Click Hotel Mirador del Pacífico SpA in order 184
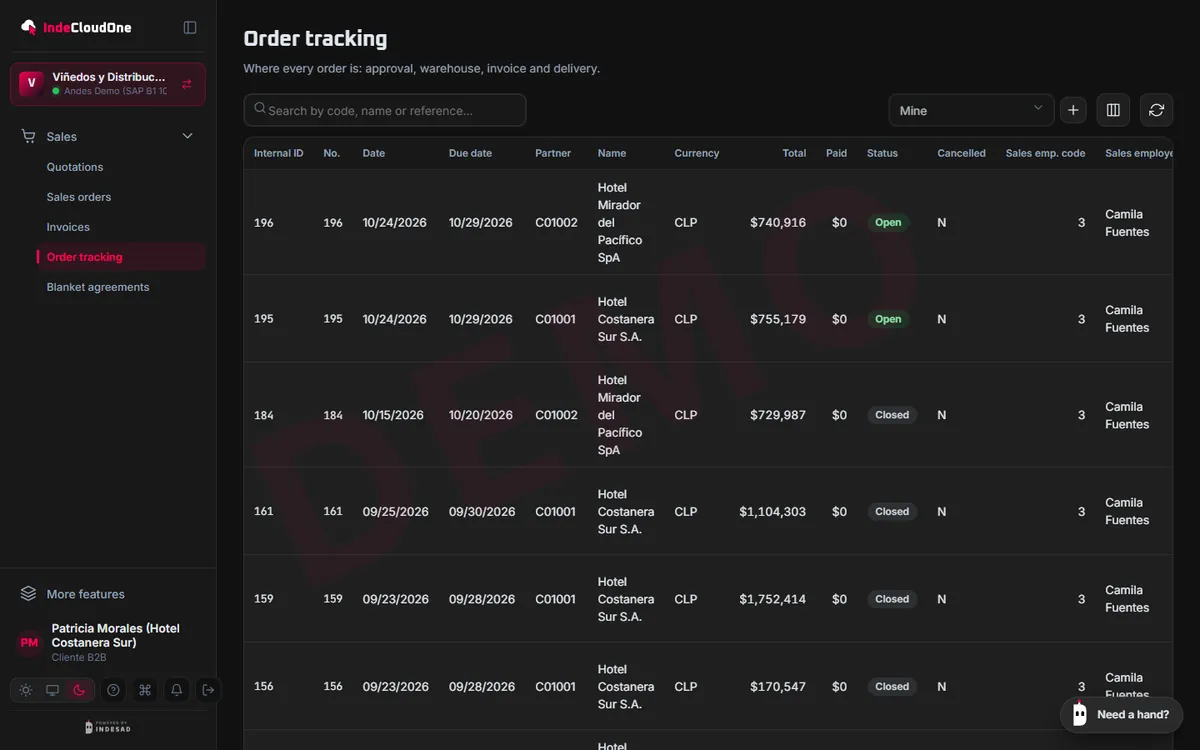 point(620,415)
